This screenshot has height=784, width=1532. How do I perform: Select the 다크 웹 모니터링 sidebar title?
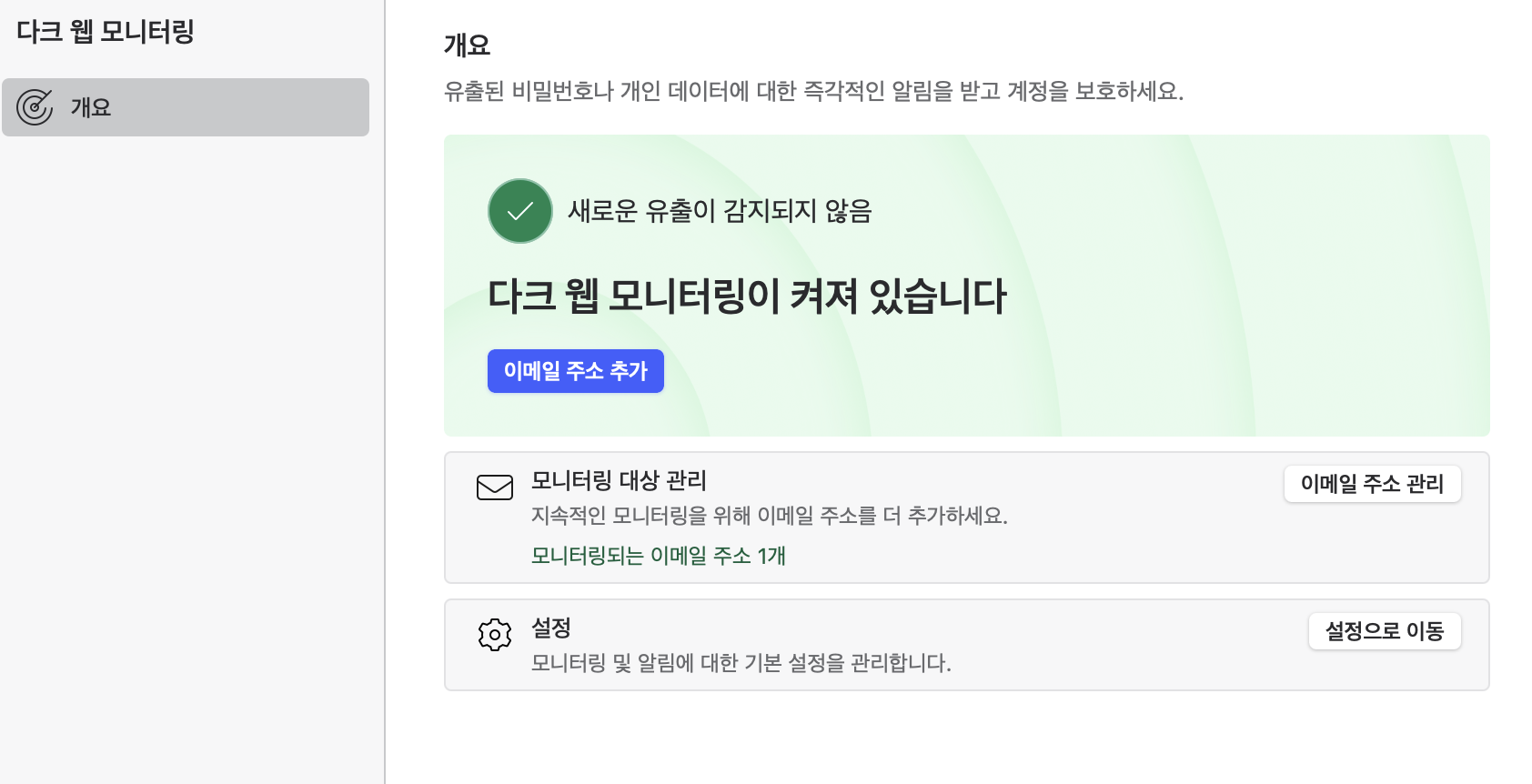106,31
